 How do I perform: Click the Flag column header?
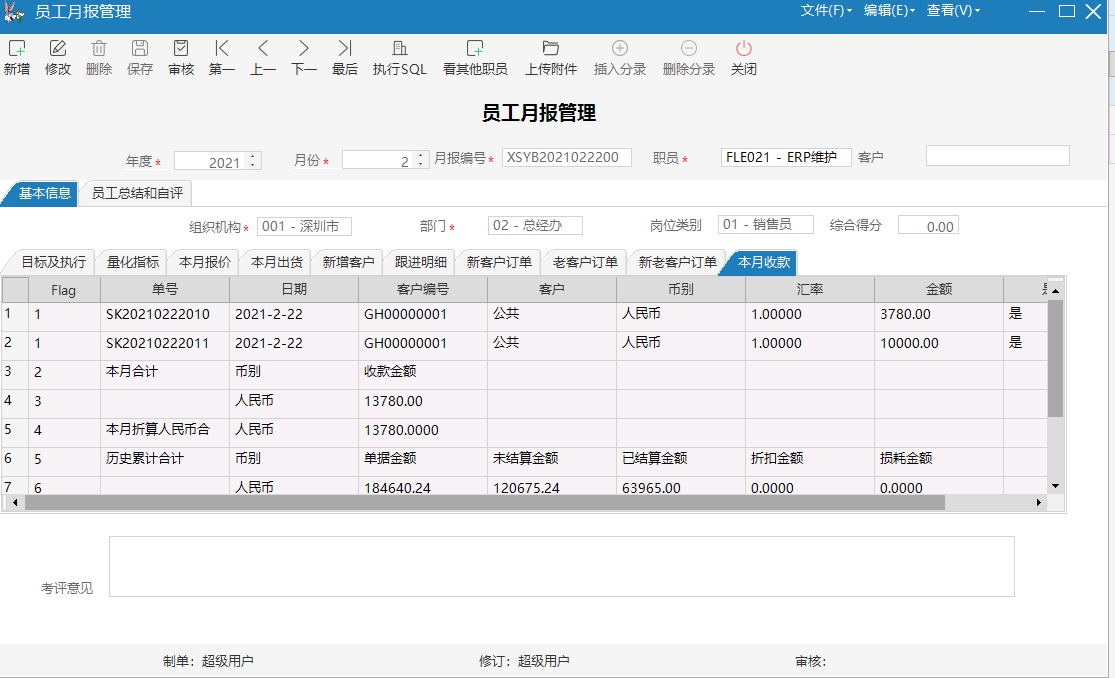click(x=64, y=290)
